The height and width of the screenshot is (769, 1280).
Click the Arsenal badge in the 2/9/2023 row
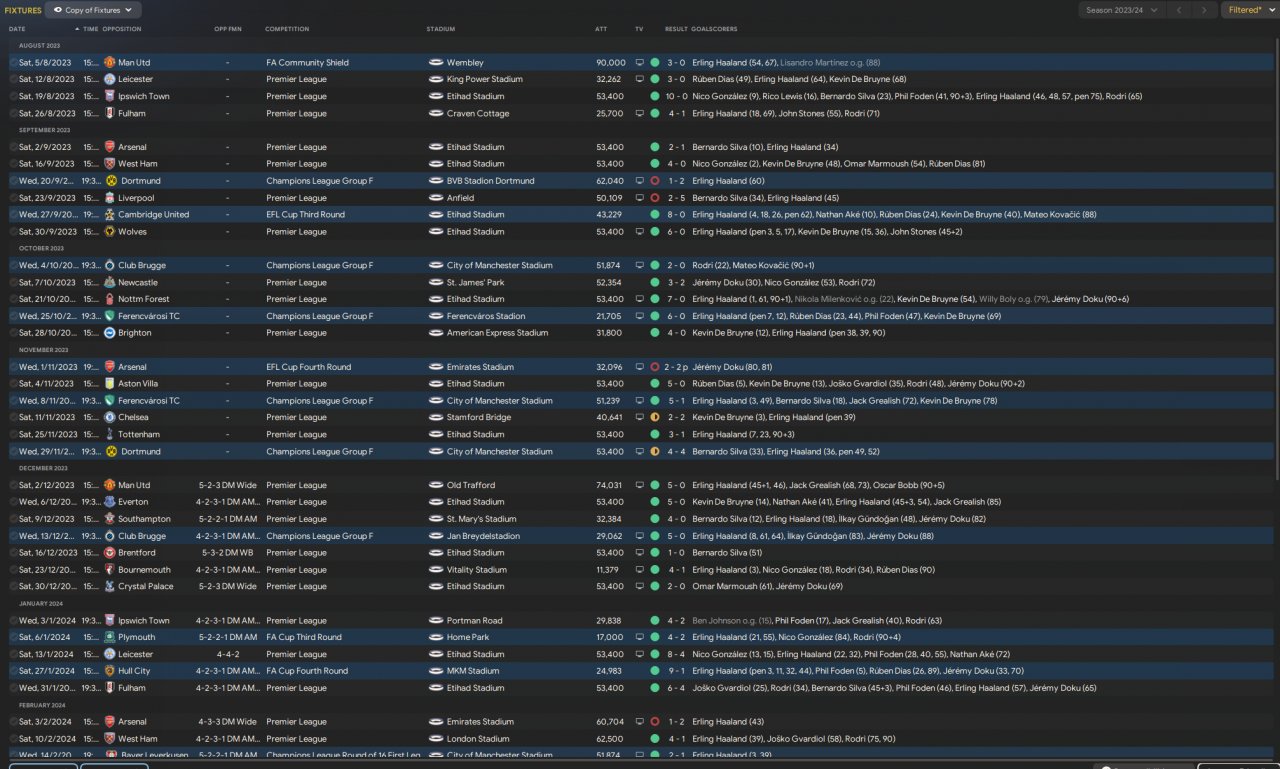click(110, 147)
